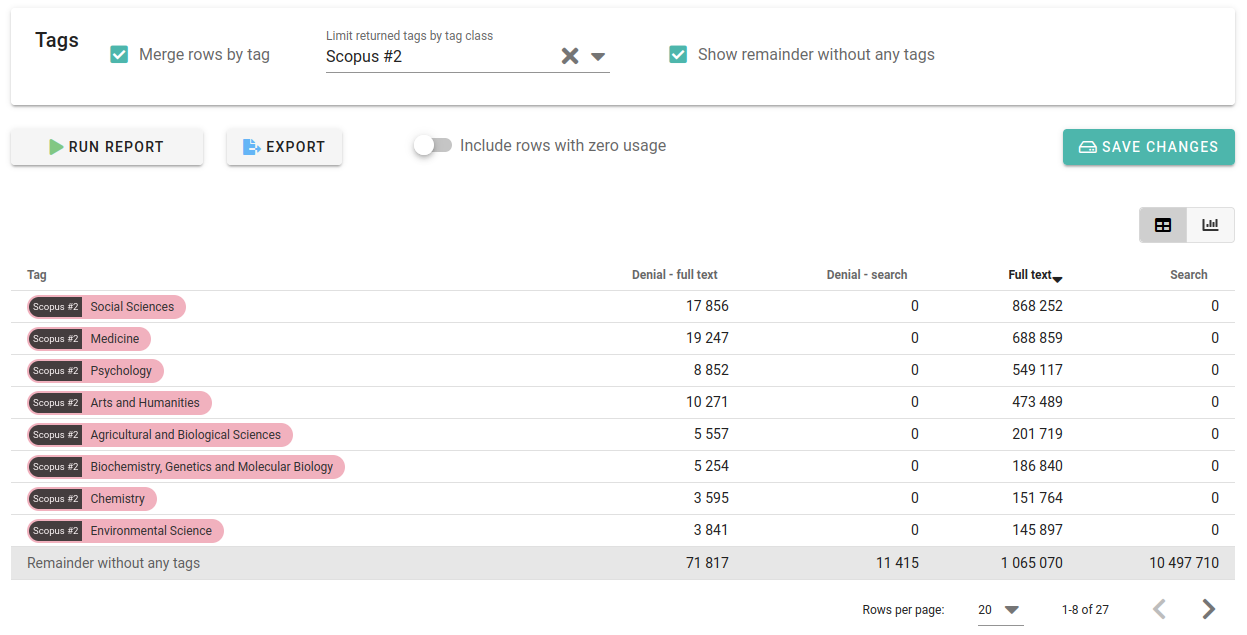Sort by Denial - search column
This screenshot has height=635, width=1247.
pos(867,275)
